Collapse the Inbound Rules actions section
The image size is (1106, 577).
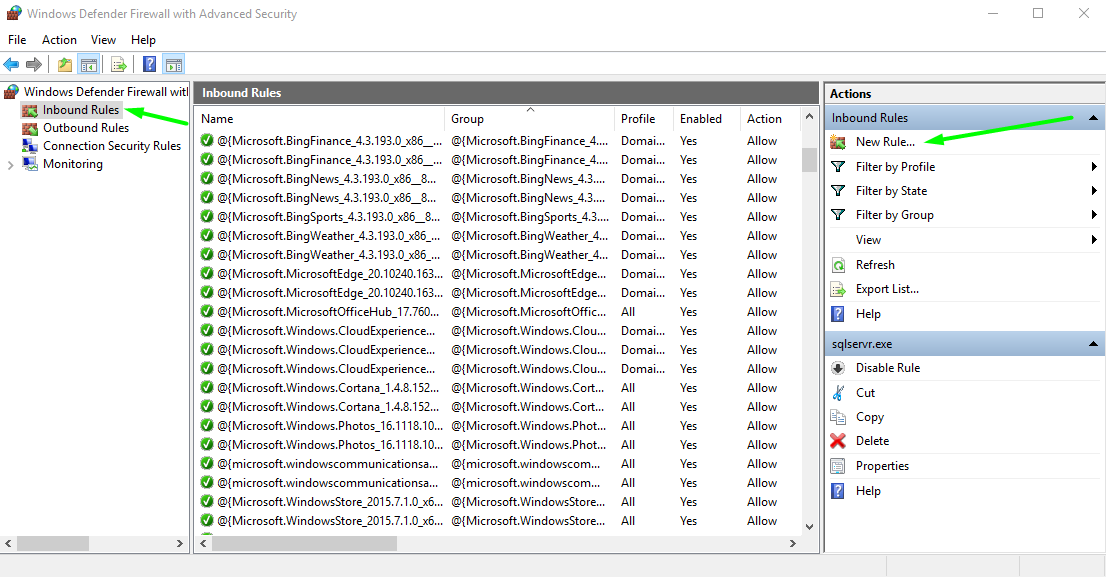tap(1091, 117)
